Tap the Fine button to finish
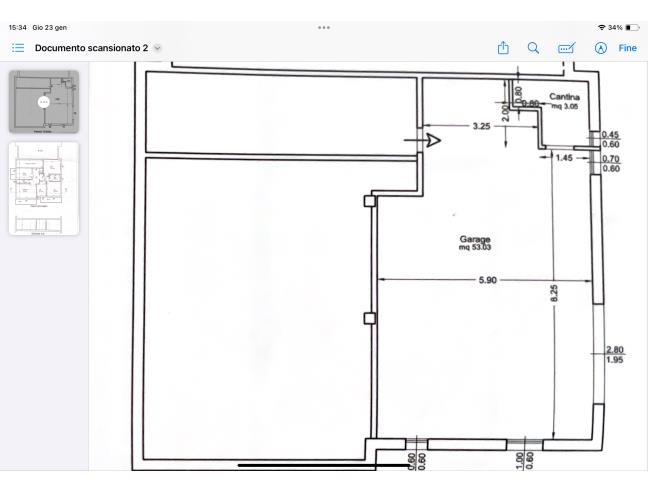The height and width of the screenshot is (492, 648). [628, 48]
